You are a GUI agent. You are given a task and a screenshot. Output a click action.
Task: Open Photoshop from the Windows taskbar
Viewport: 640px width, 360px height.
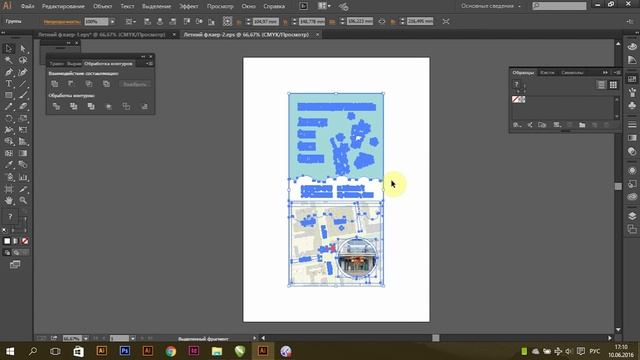point(124,351)
